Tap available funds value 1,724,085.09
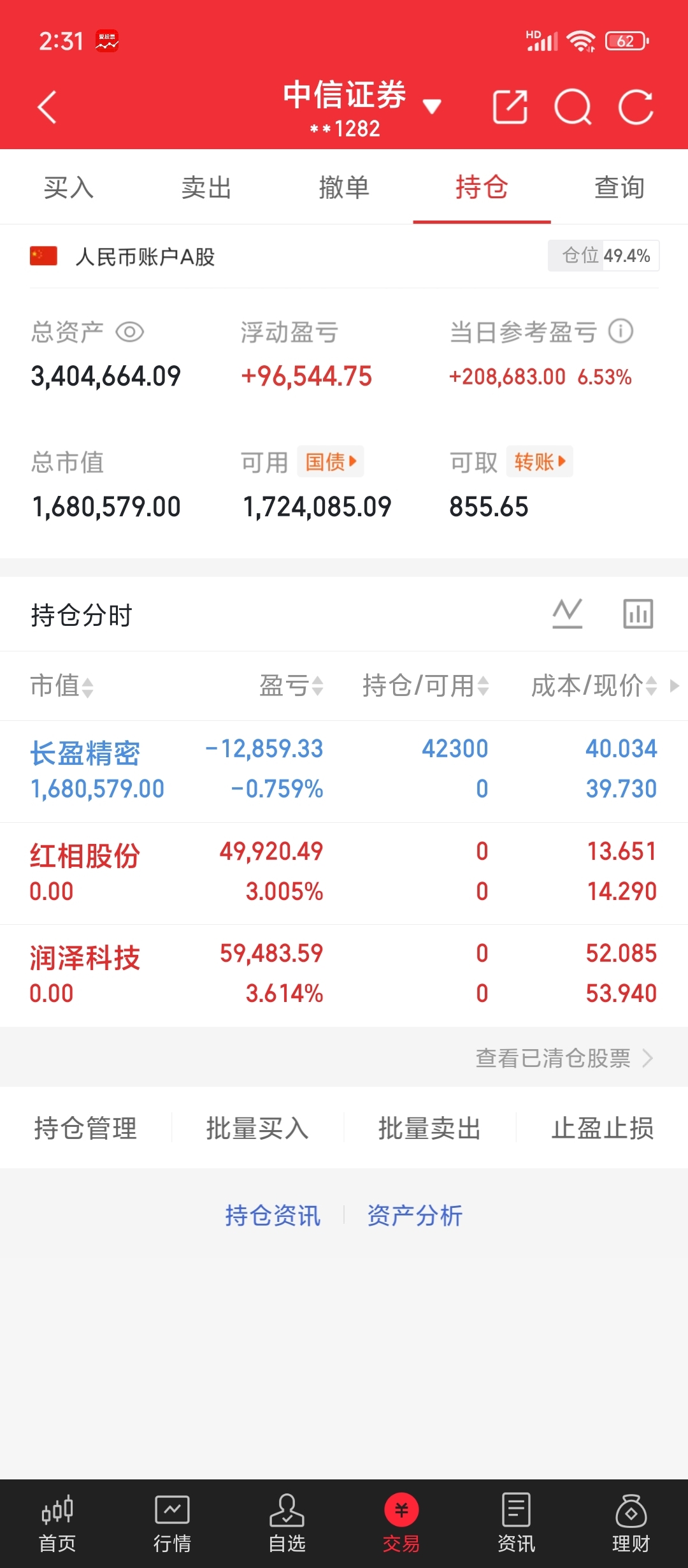Viewport: 688px width, 1568px height. [x=317, y=507]
